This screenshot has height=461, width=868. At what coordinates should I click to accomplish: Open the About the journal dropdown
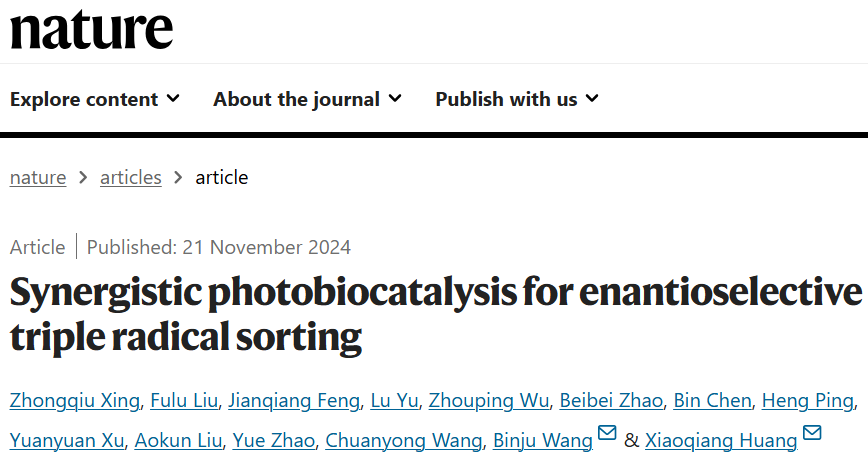click(x=307, y=99)
